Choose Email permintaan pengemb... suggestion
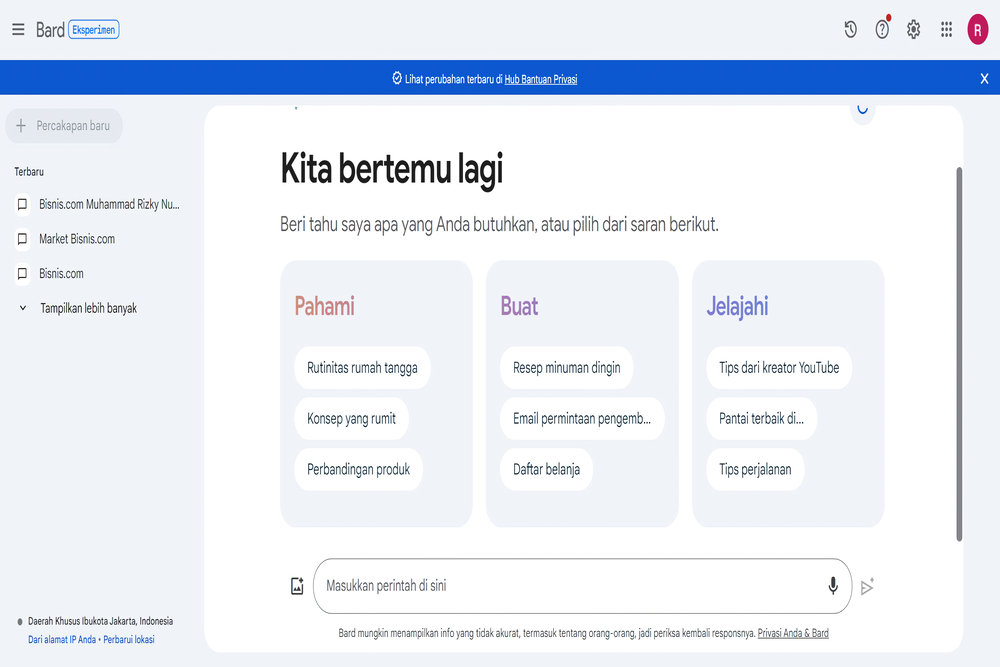 (x=582, y=419)
